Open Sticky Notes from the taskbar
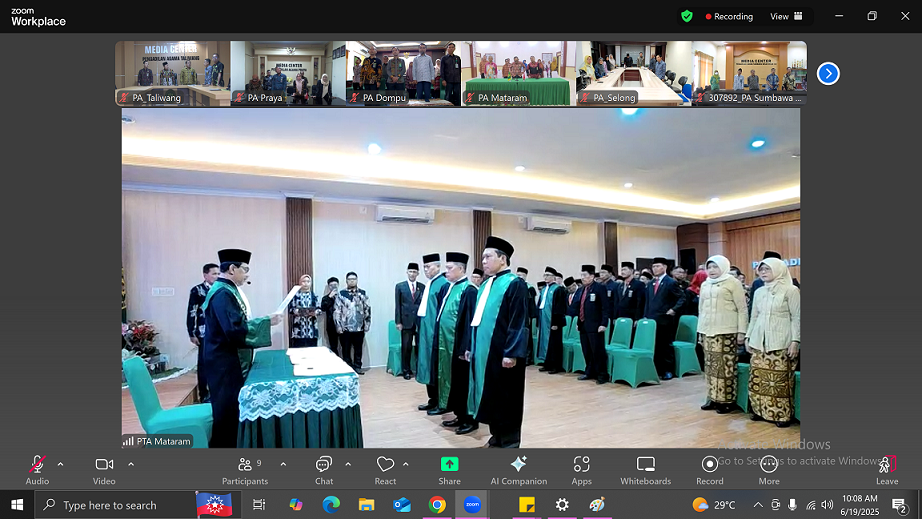922x519 pixels. click(527, 505)
